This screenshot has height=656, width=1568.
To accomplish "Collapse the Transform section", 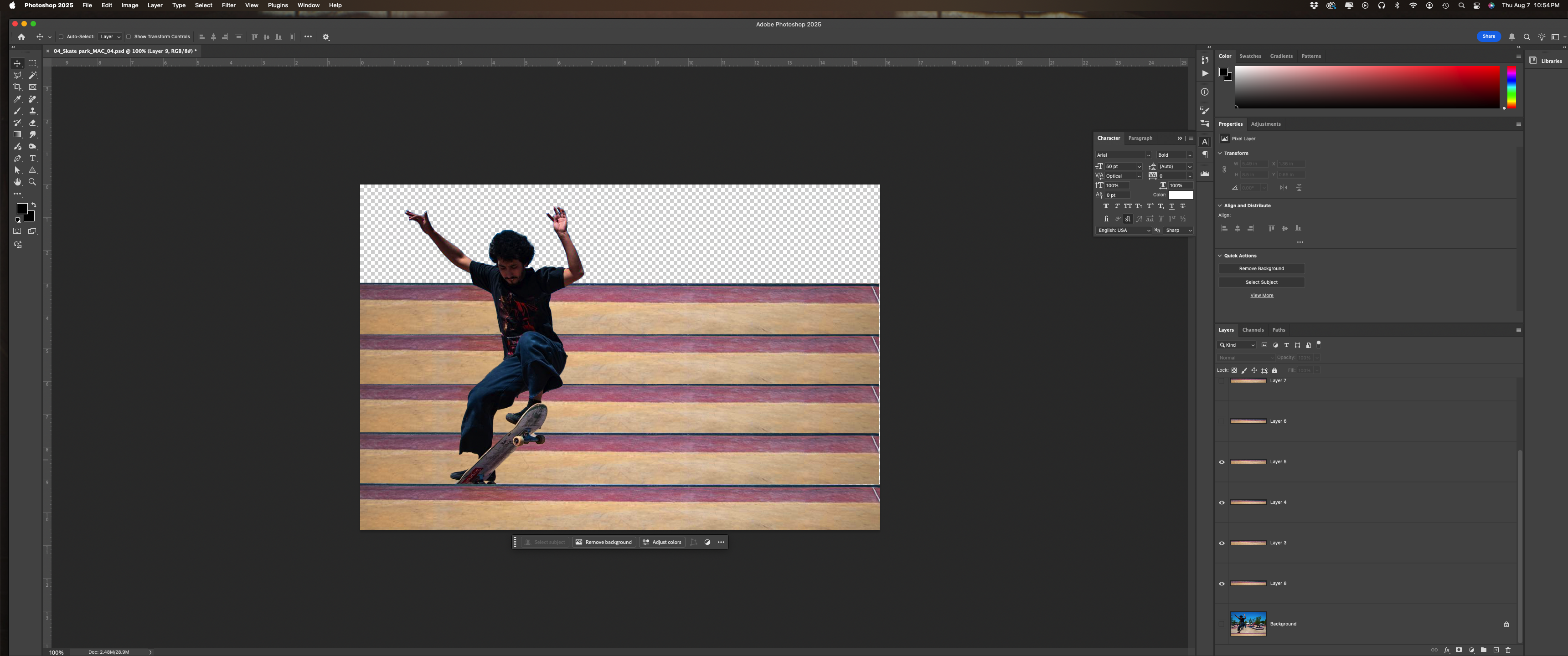I will pos(1220,154).
